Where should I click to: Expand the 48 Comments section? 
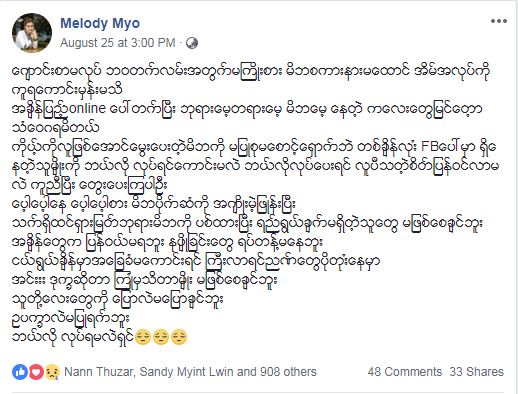[x=405, y=372]
